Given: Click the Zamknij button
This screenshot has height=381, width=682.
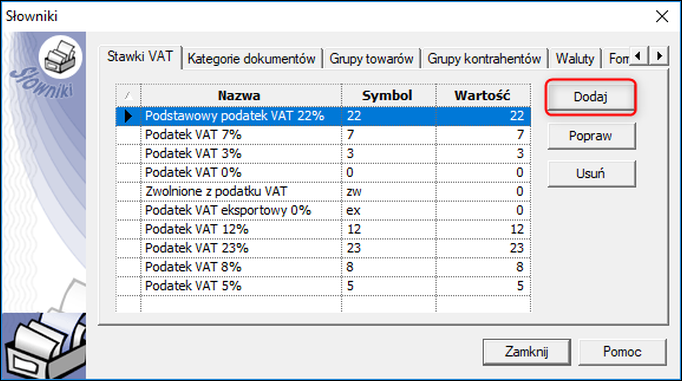Looking at the screenshot, I should click(x=526, y=351).
